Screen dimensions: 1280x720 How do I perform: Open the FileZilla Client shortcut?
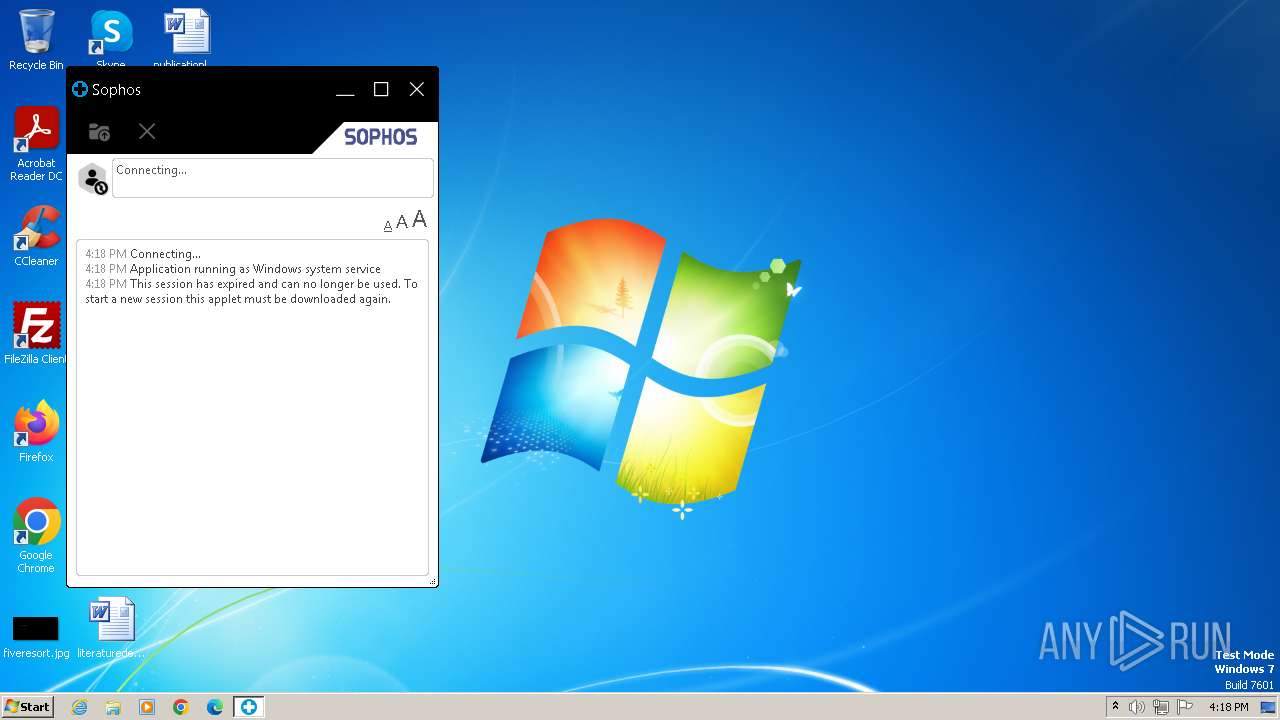coord(36,334)
